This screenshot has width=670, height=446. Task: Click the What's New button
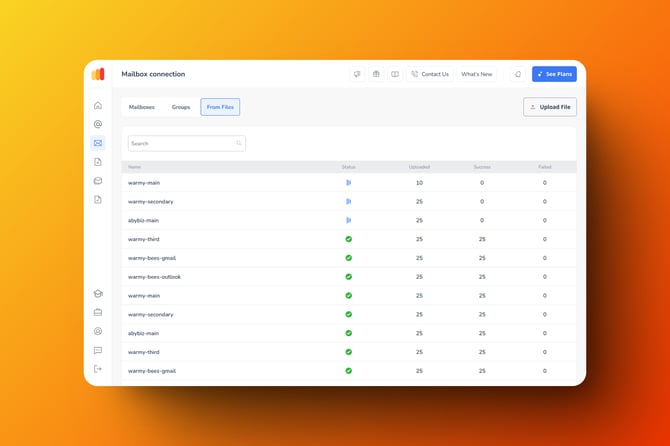477,74
